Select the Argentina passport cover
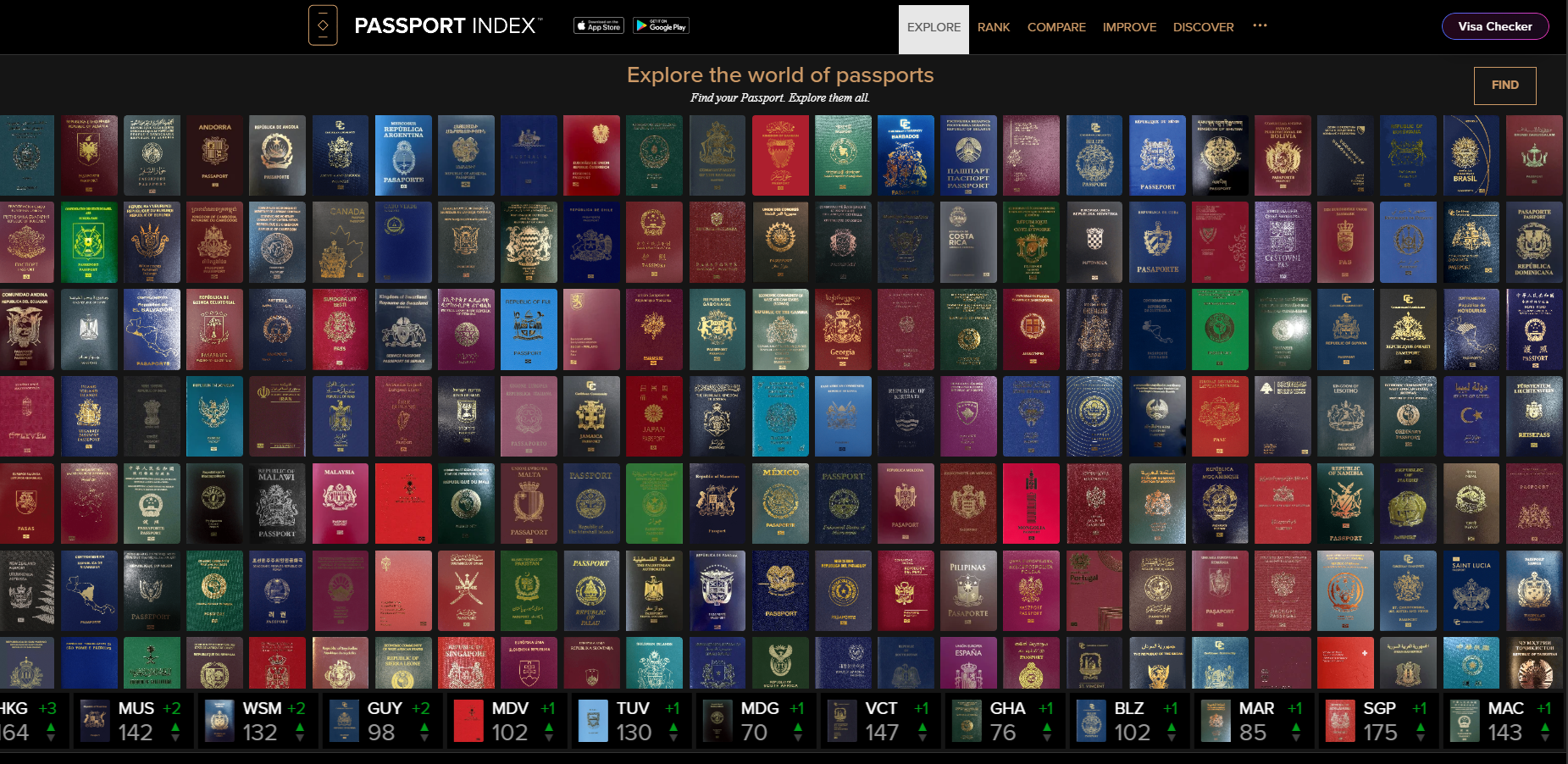This screenshot has width=1568, height=764. coord(403,156)
